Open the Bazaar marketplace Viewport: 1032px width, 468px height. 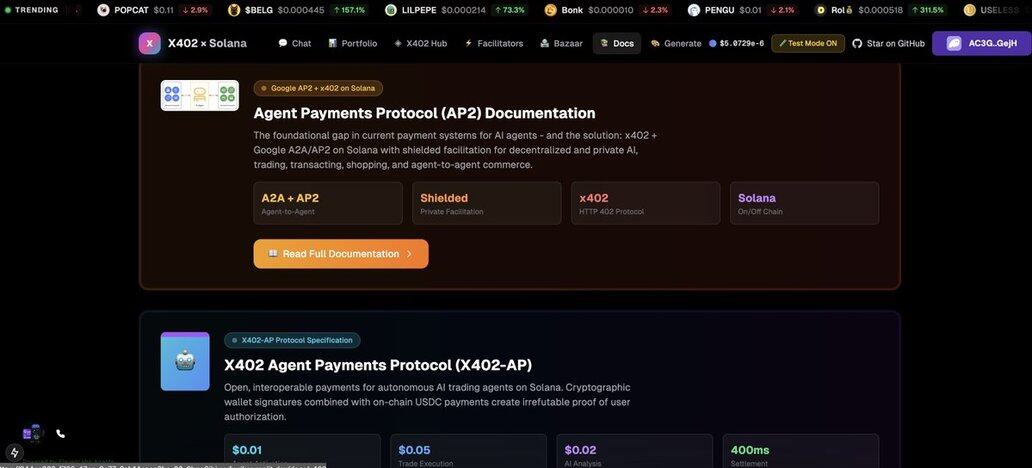click(x=561, y=43)
